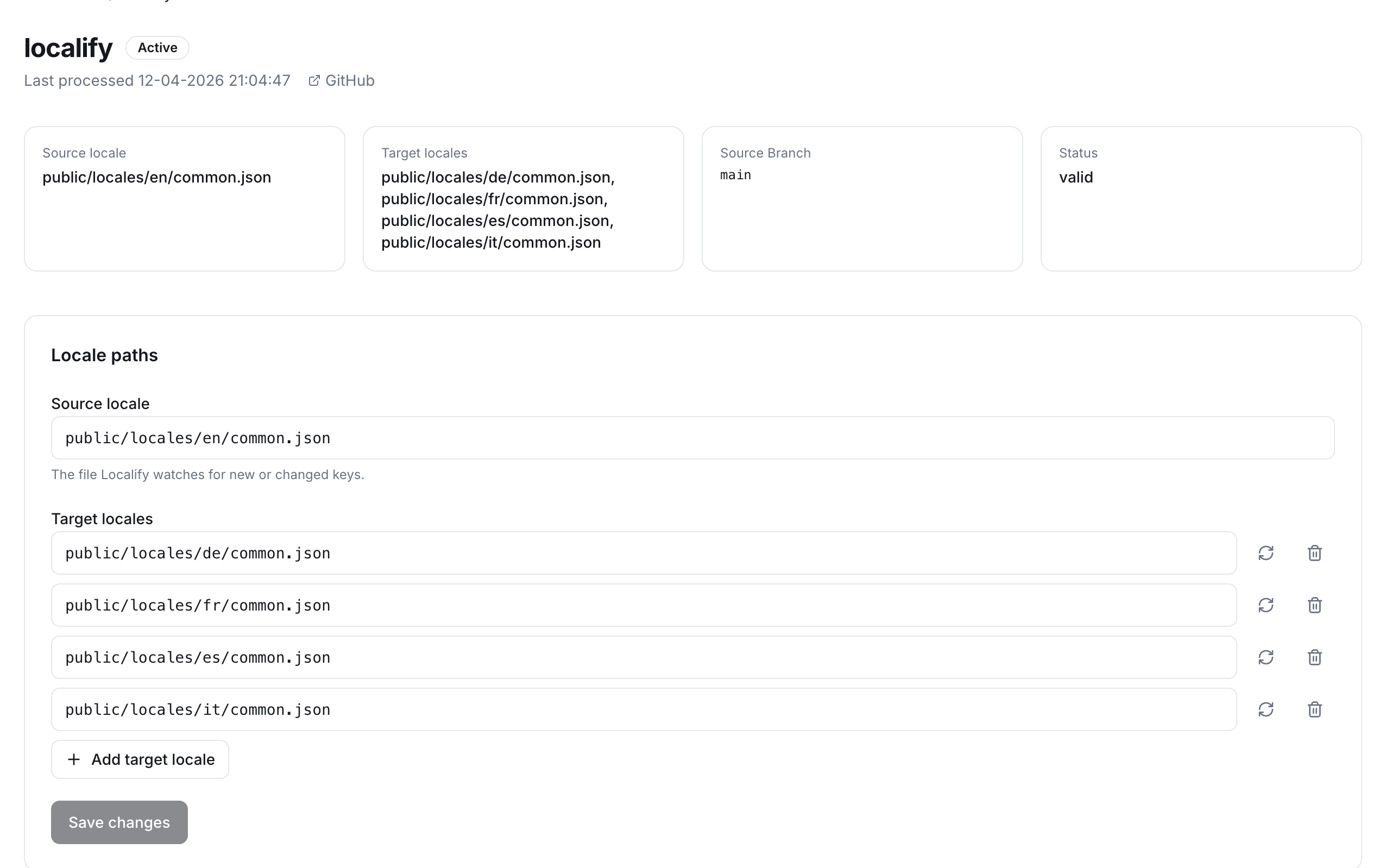Click the 'valid' status value
Image resolution: width=1373 pixels, height=868 pixels.
[1076, 178]
